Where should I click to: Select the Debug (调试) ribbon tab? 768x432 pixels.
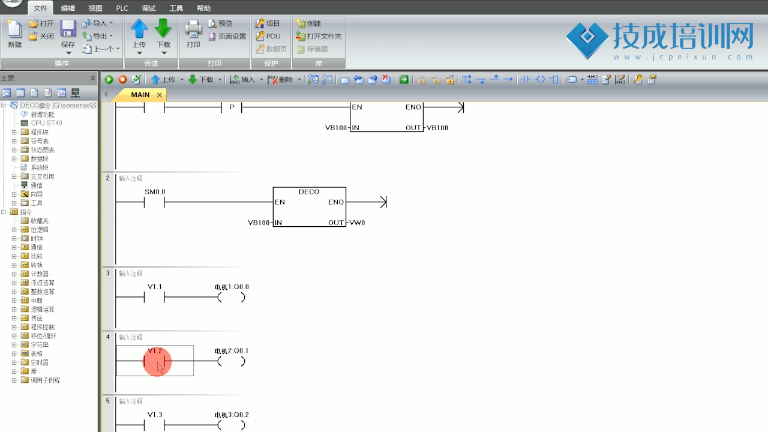click(x=148, y=8)
